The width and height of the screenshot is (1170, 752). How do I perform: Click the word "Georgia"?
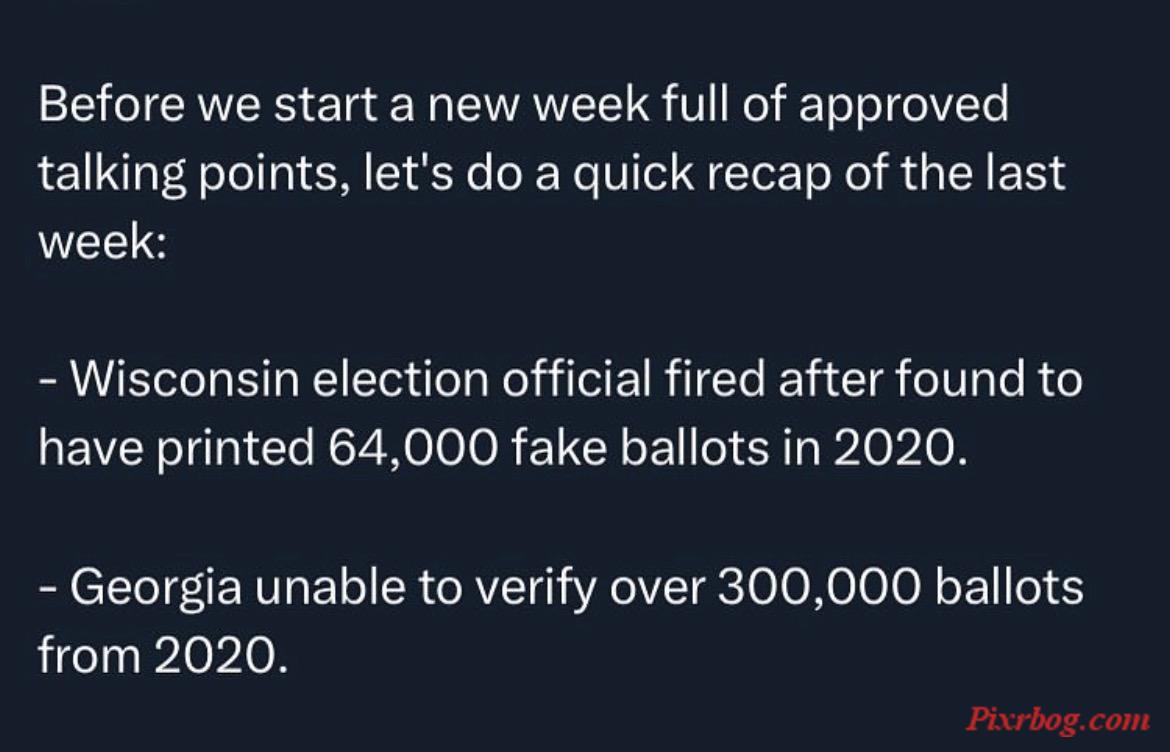coord(156,589)
